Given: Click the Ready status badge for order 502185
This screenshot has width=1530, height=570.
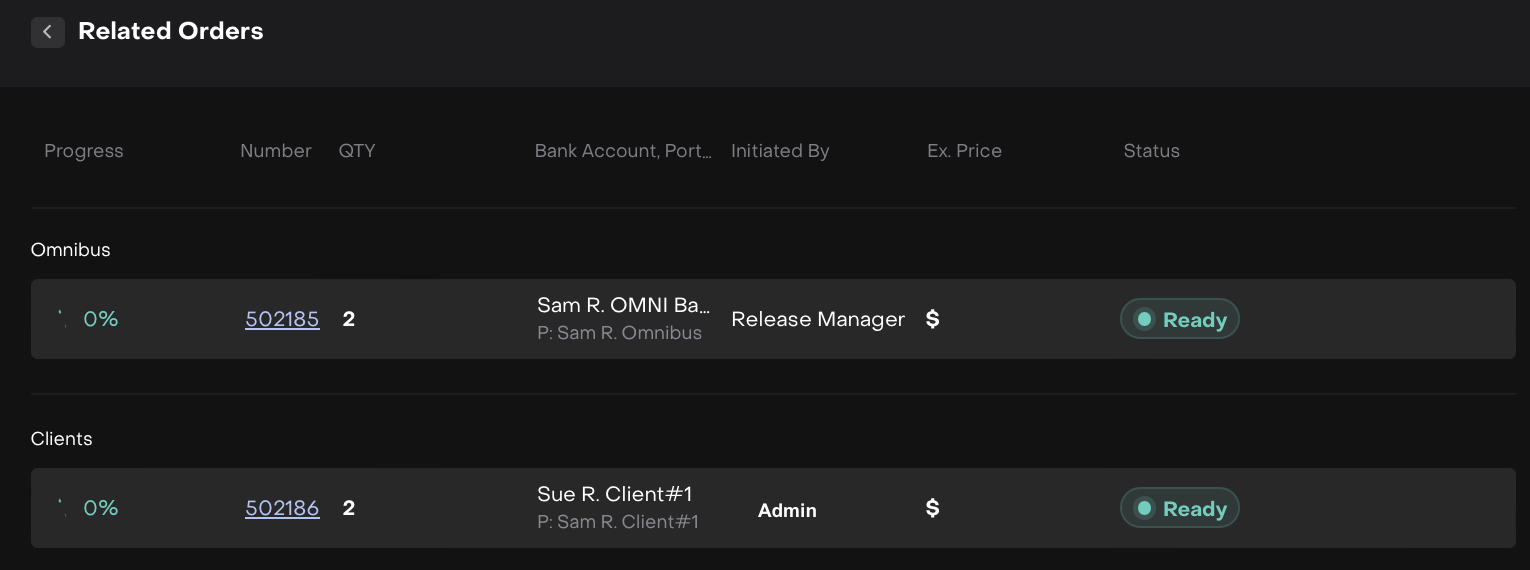Looking at the screenshot, I should [x=1179, y=319].
